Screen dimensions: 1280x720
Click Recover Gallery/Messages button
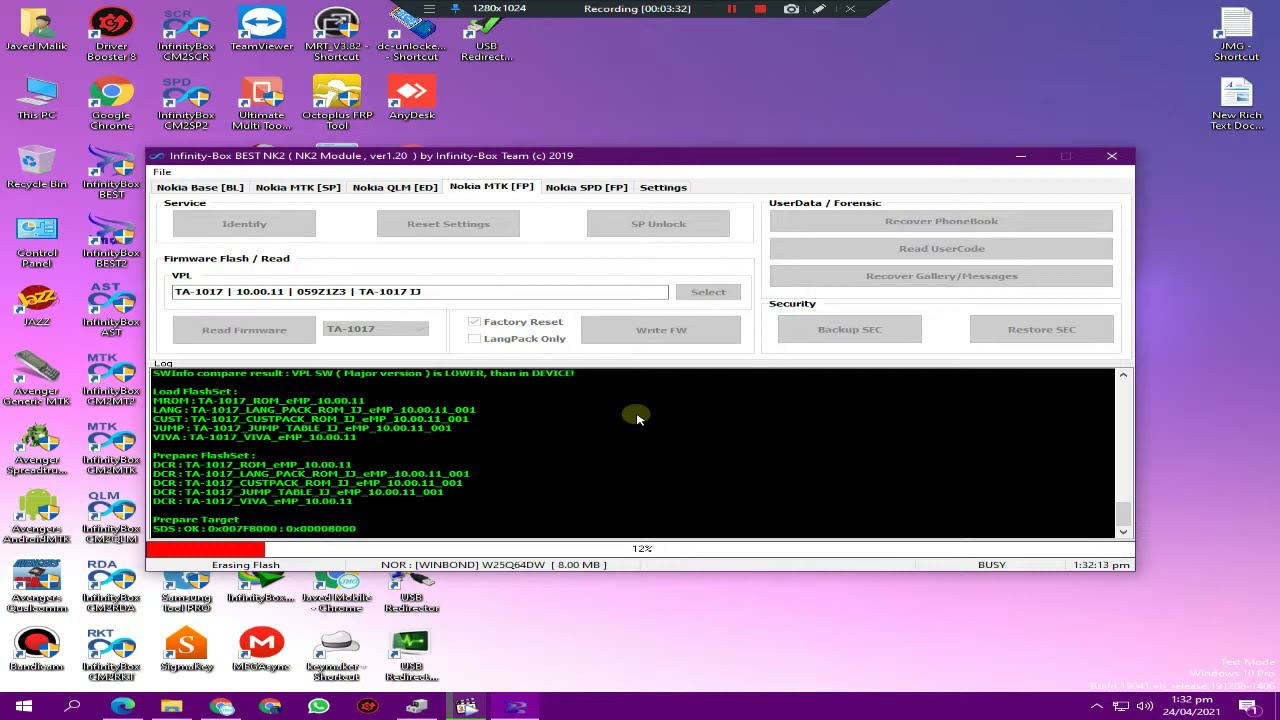pyautogui.click(x=941, y=276)
